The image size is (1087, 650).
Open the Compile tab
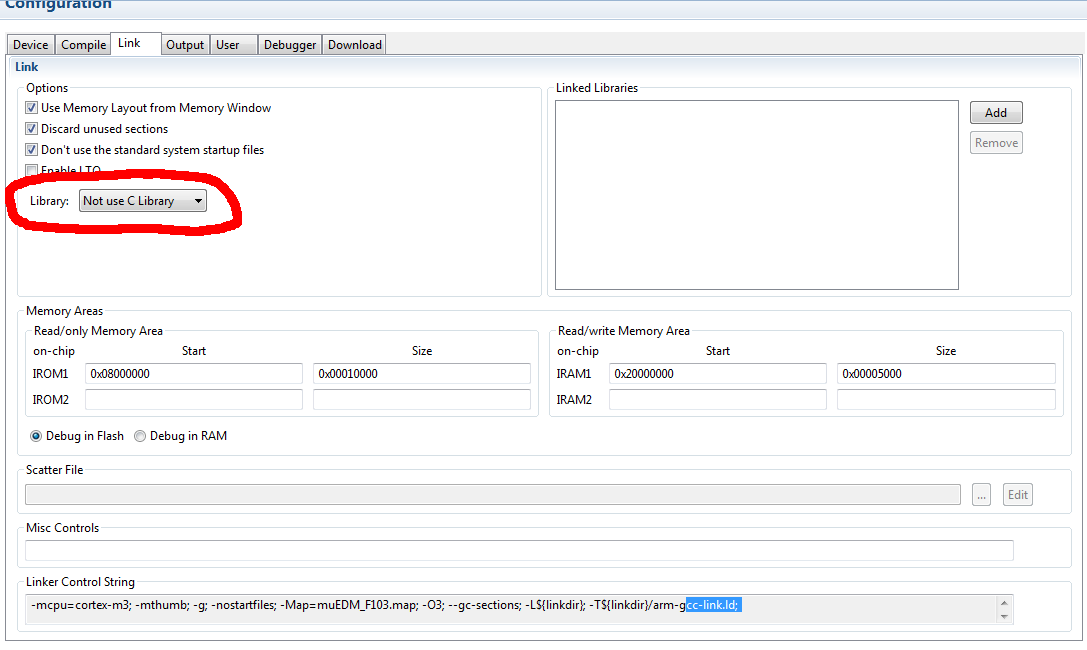tap(83, 44)
